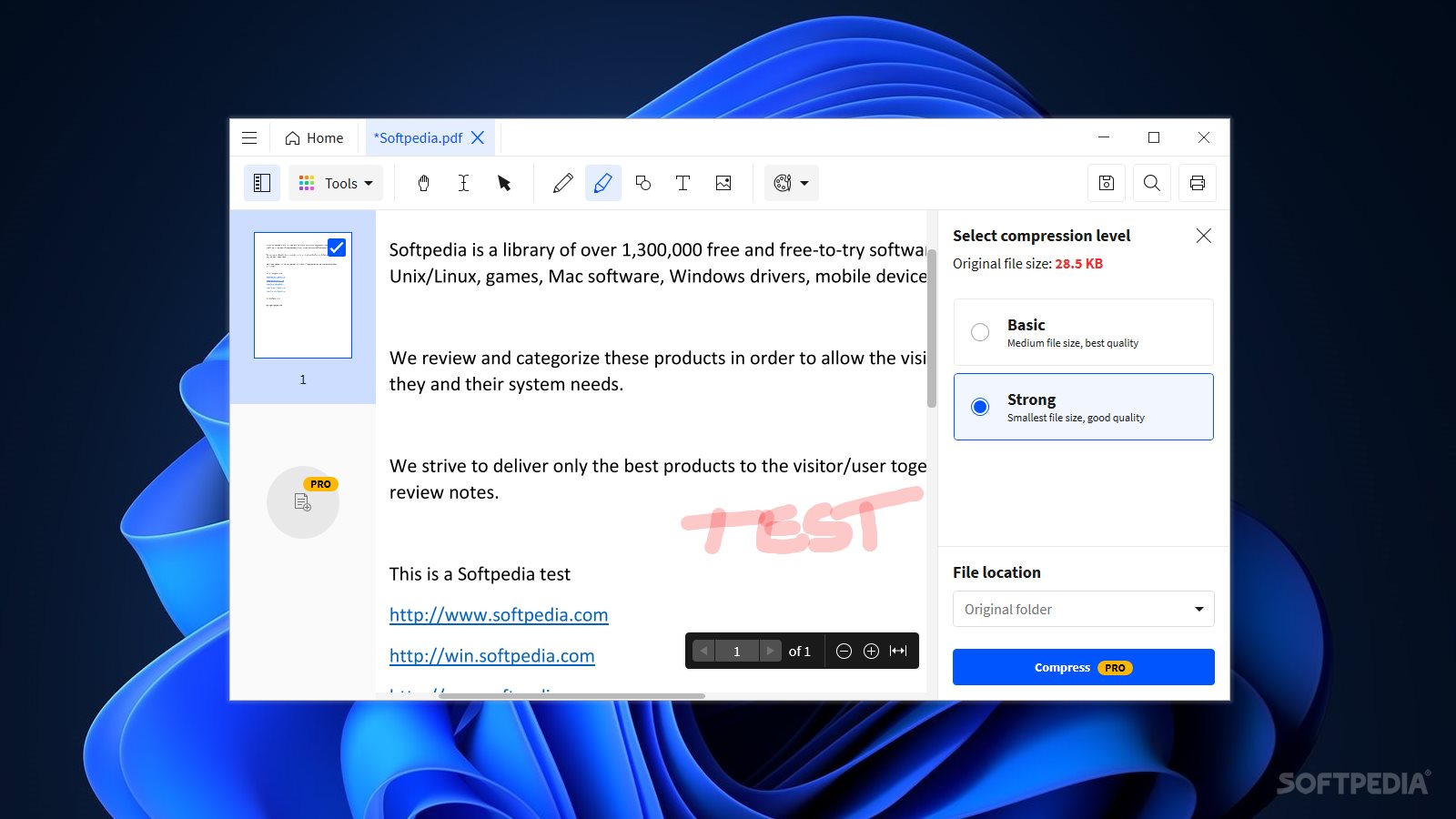Screen dimensions: 1456x819
Task: Click the original file size 28.5 KB
Action: click(1079, 264)
